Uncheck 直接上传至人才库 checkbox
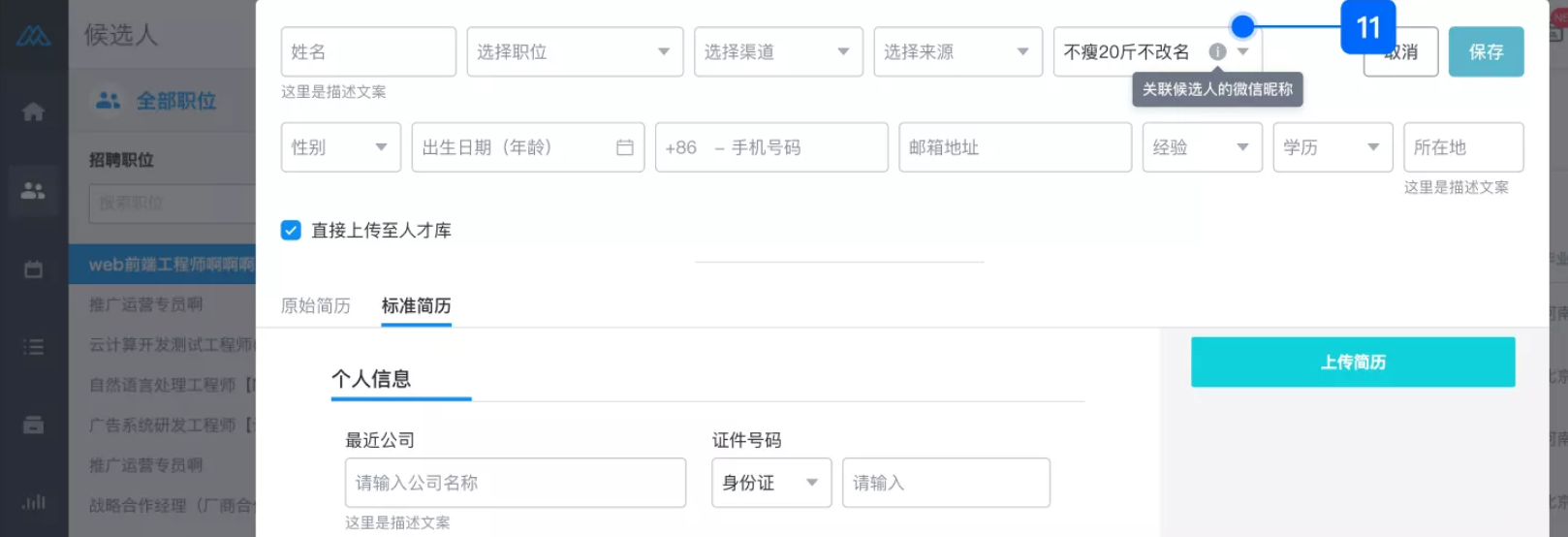 (291, 230)
